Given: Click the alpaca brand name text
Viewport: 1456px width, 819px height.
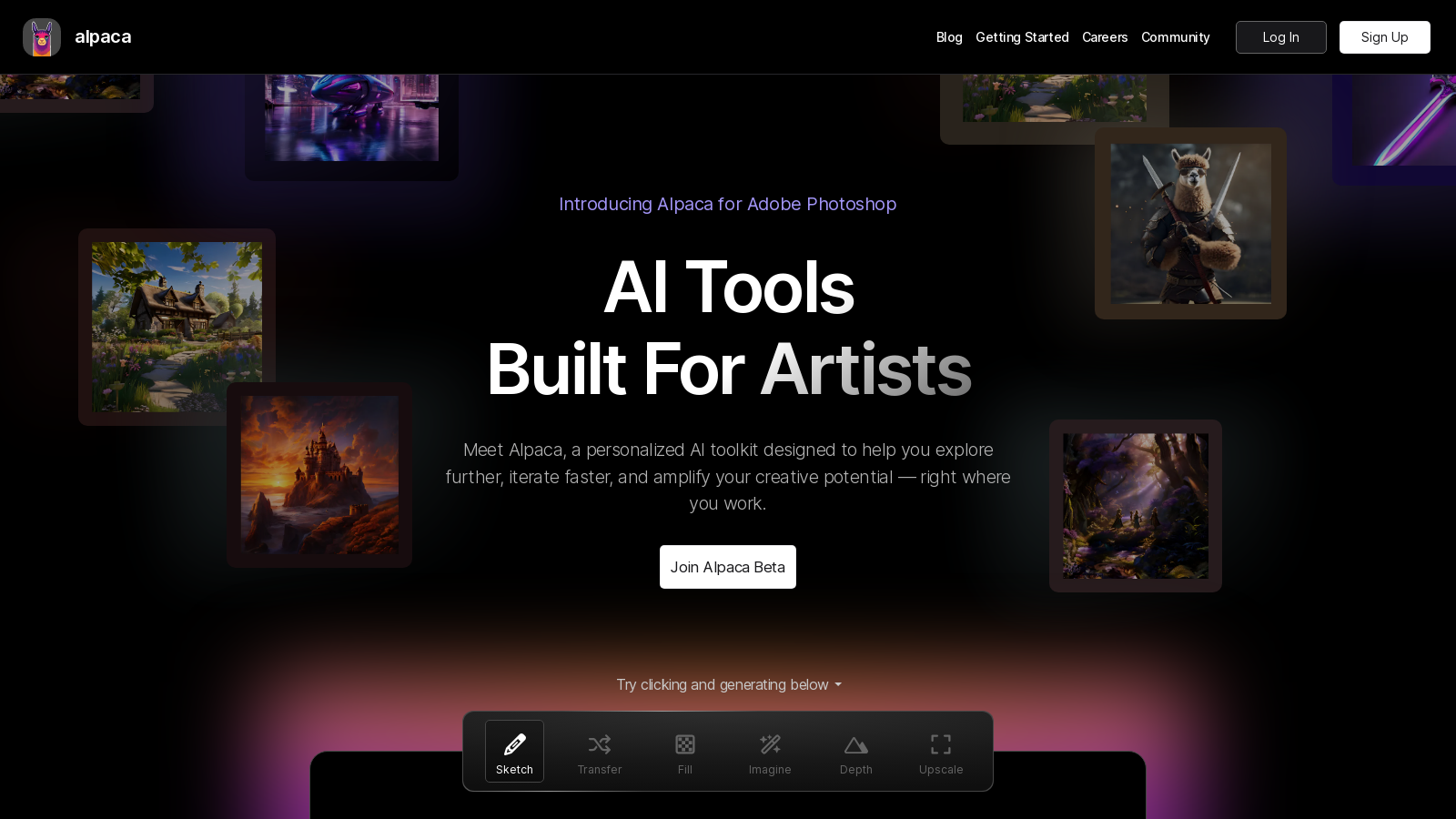Looking at the screenshot, I should [x=103, y=37].
